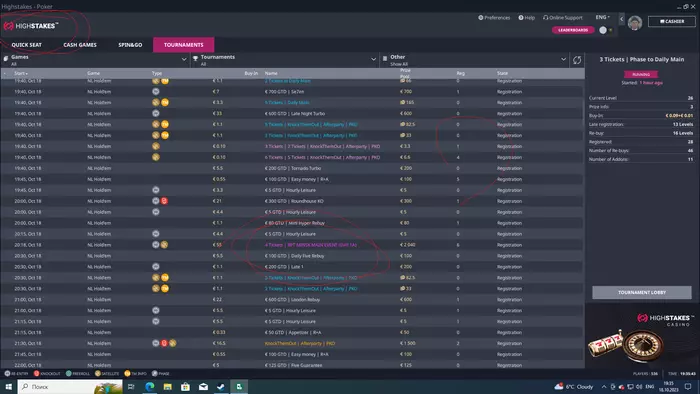
Task: Open File Explorer from taskbar
Action: 167,386
